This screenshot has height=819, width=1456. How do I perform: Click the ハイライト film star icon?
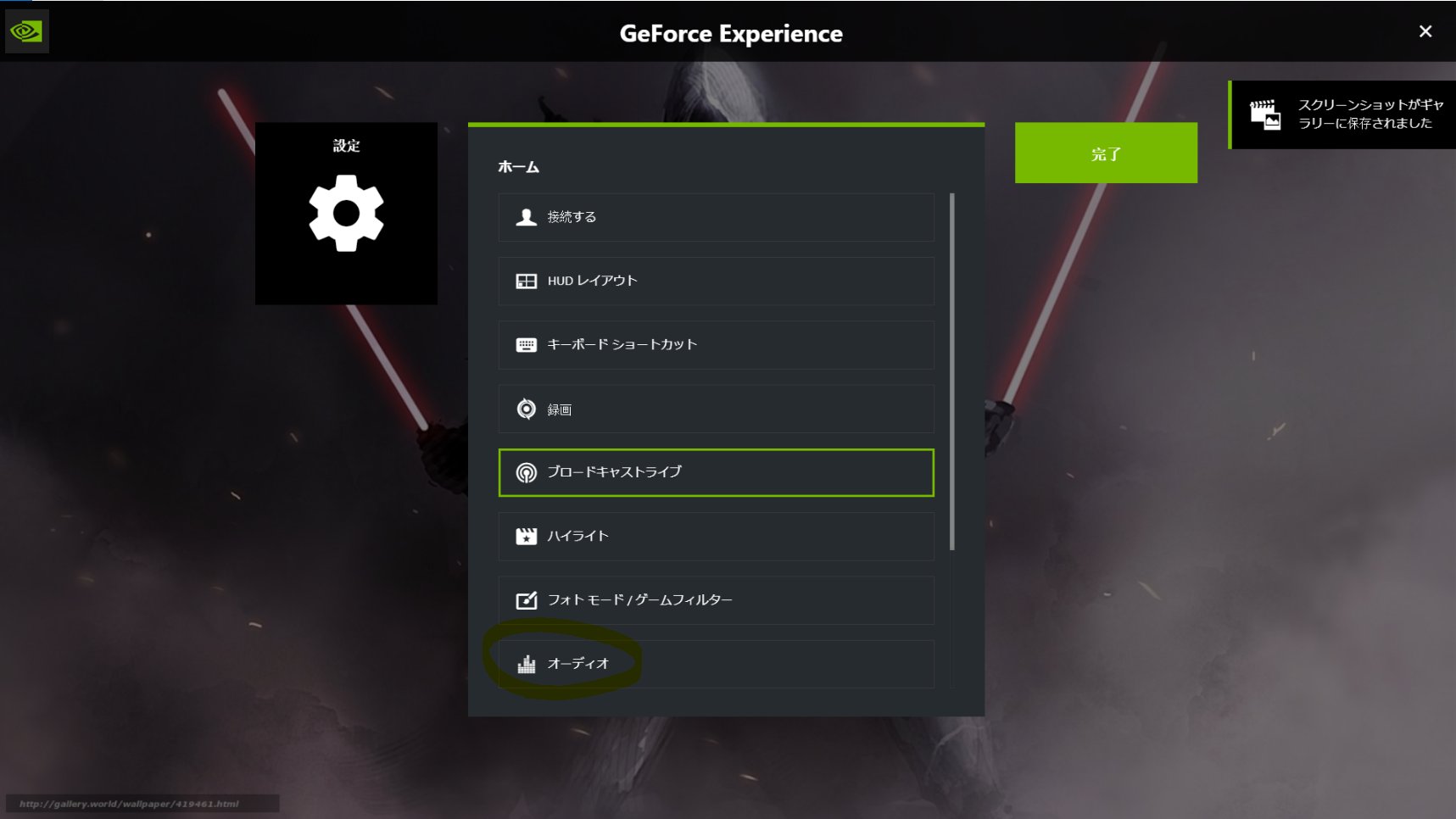click(527, 536)
